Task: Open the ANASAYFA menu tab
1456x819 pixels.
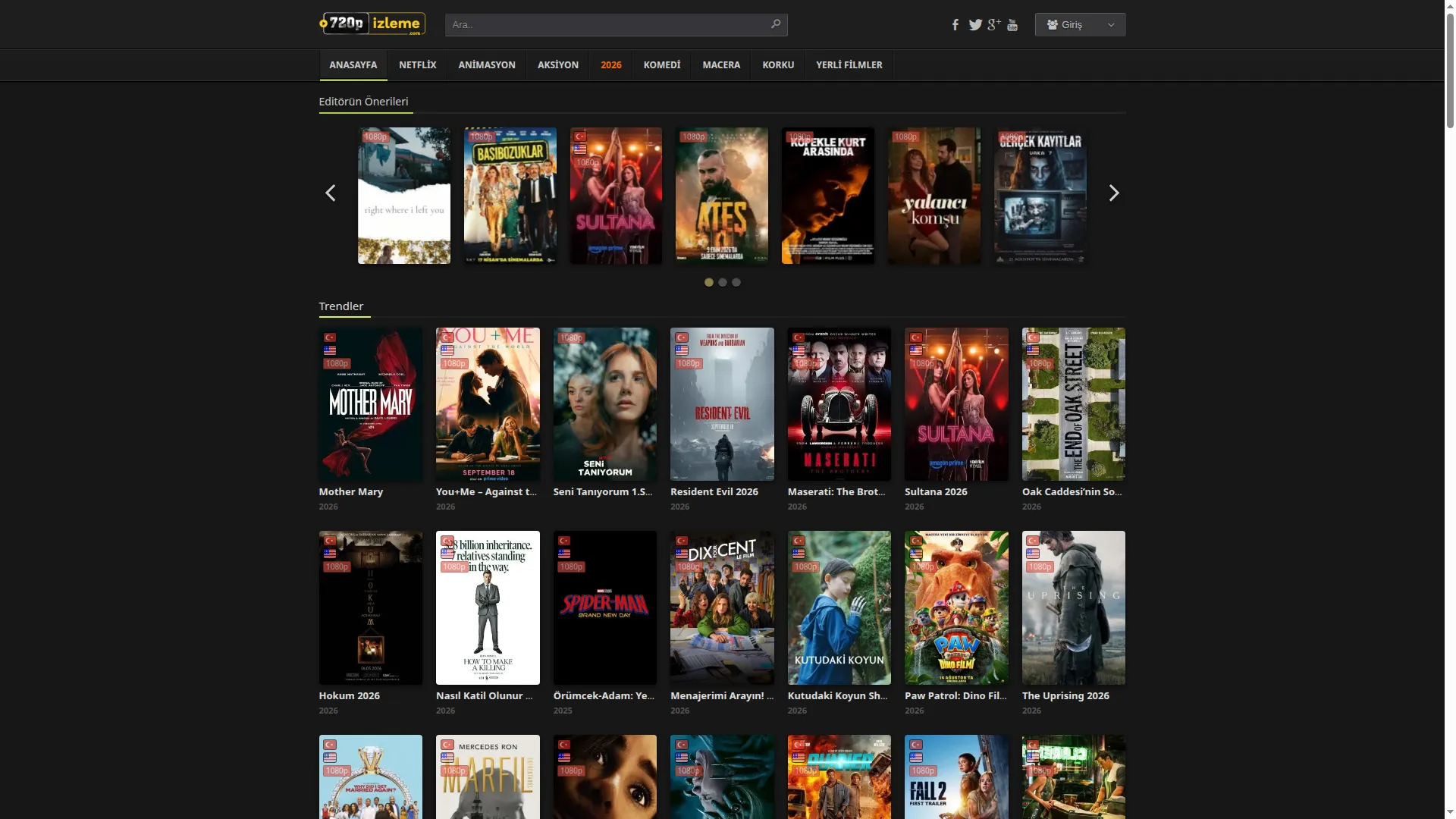Action: (x=353, y=65)
